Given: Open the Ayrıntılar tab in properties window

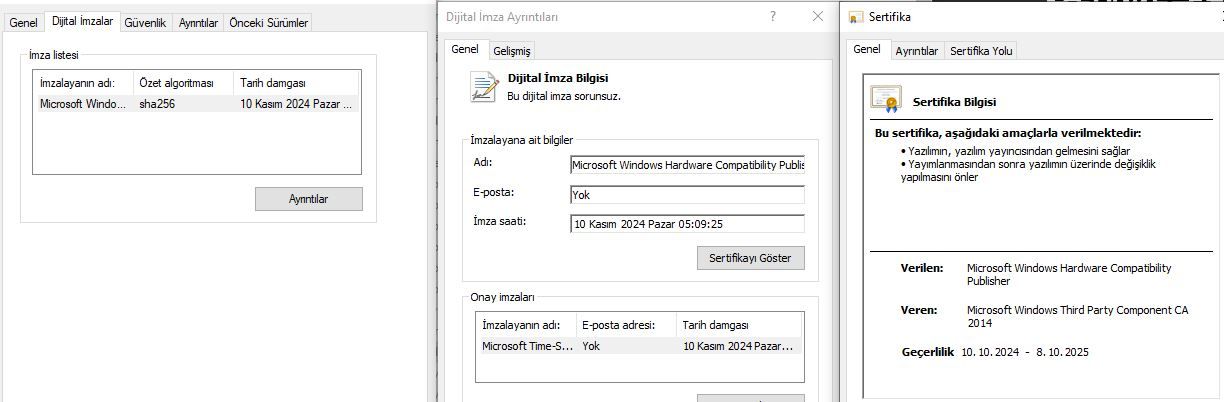Looking at the screenshot, I should click(198, 22).
